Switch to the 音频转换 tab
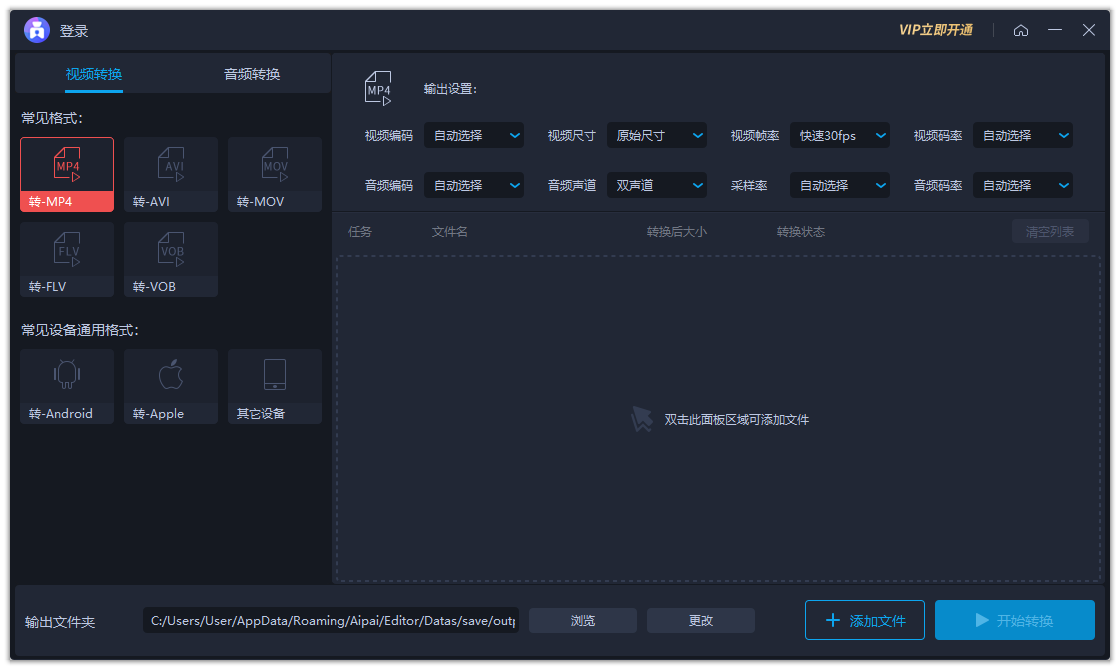This screenshot has height=670, width=1120. (x=251, y=74)
